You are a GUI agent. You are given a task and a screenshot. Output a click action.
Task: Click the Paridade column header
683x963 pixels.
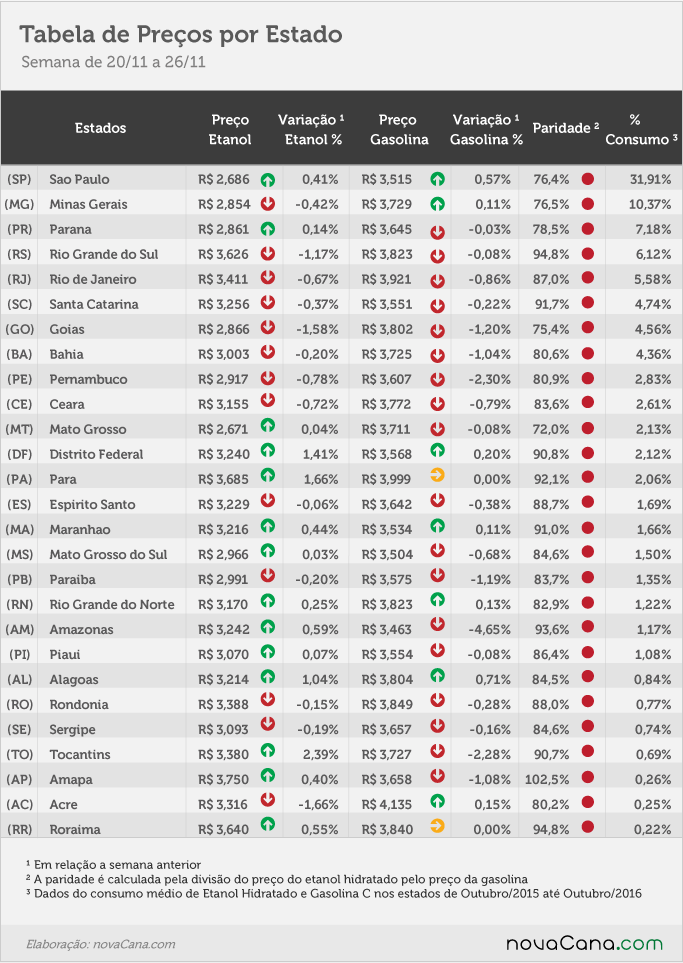coord(566,128)
